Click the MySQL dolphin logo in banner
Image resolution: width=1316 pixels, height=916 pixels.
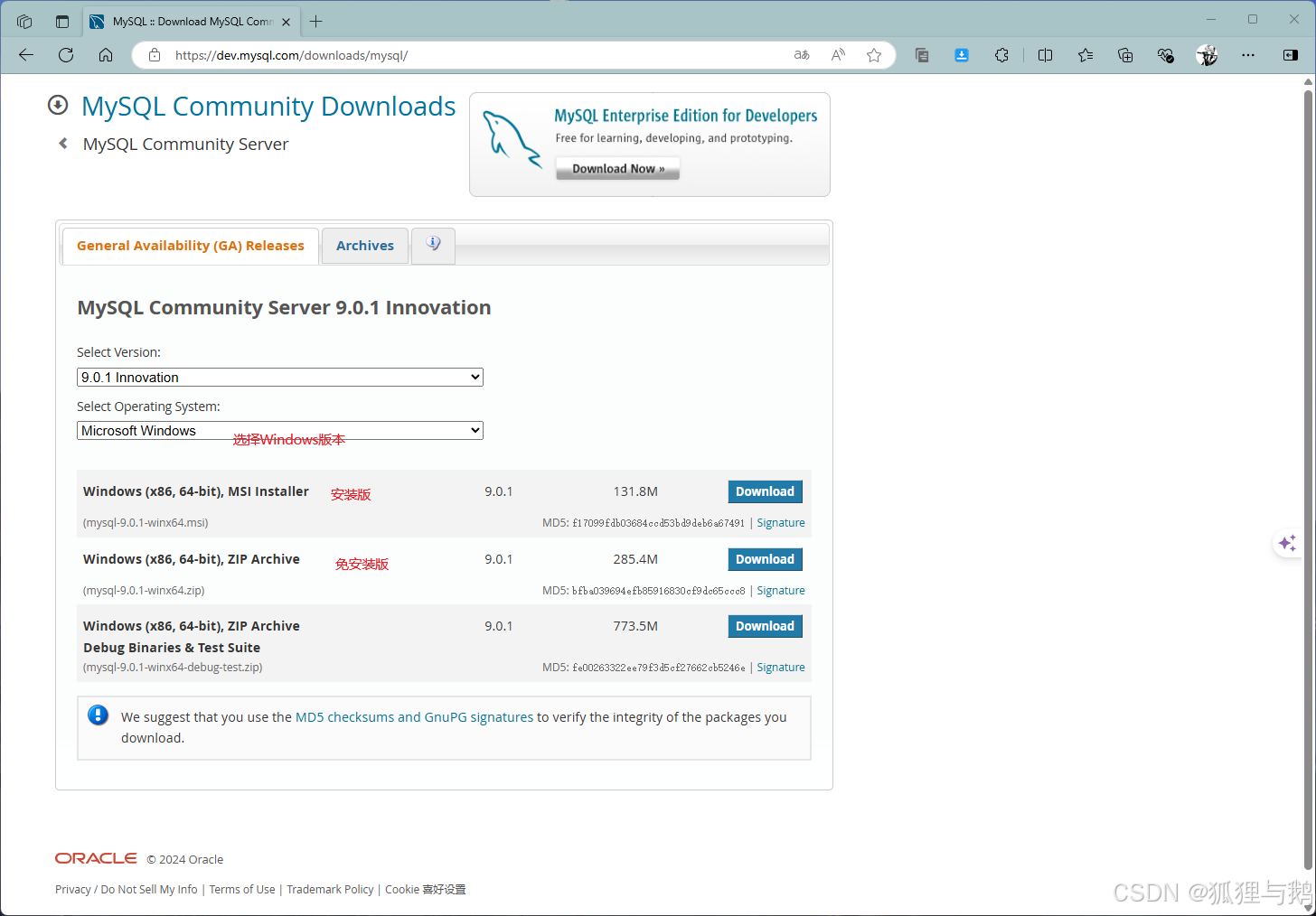pyautogui.click(x=511, y=139)
